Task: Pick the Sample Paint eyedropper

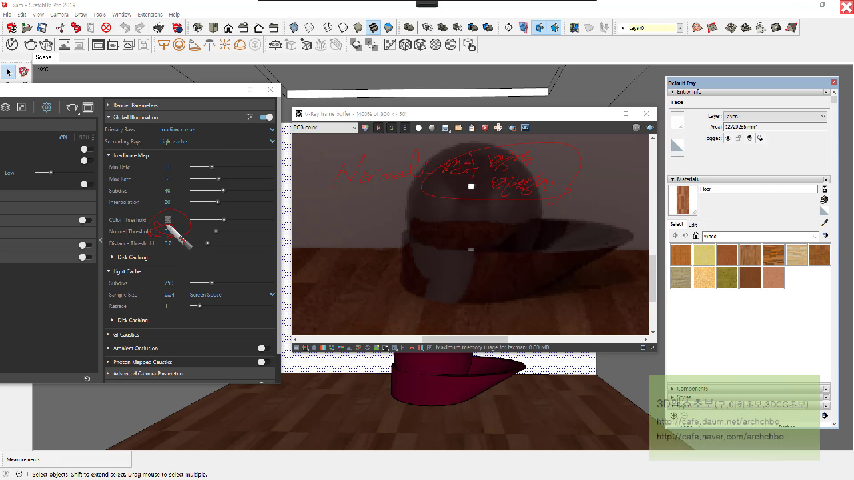Action: click(825, 223)
